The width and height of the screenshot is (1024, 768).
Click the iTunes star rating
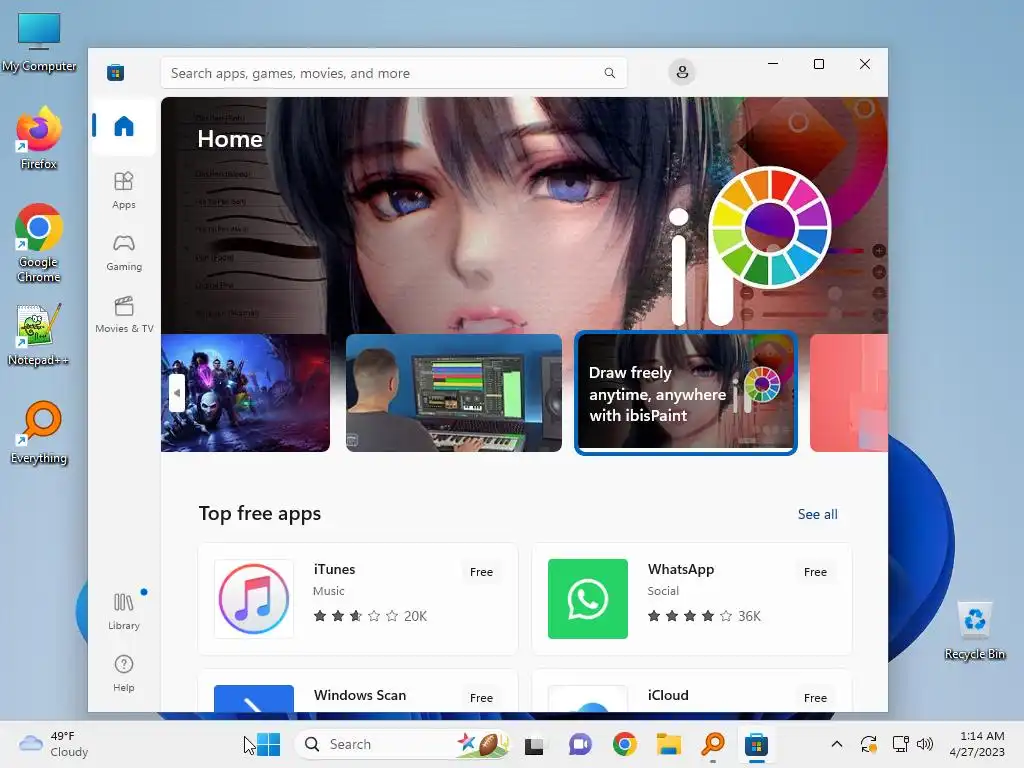tap(356, 616)
